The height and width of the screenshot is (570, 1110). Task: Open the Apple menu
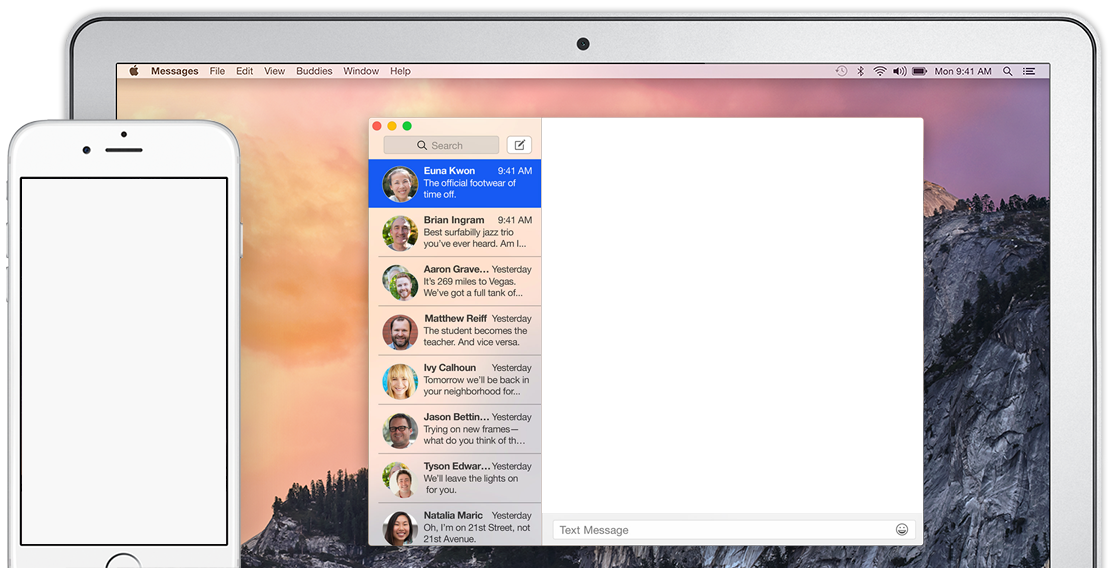click(x=134, y=71)
